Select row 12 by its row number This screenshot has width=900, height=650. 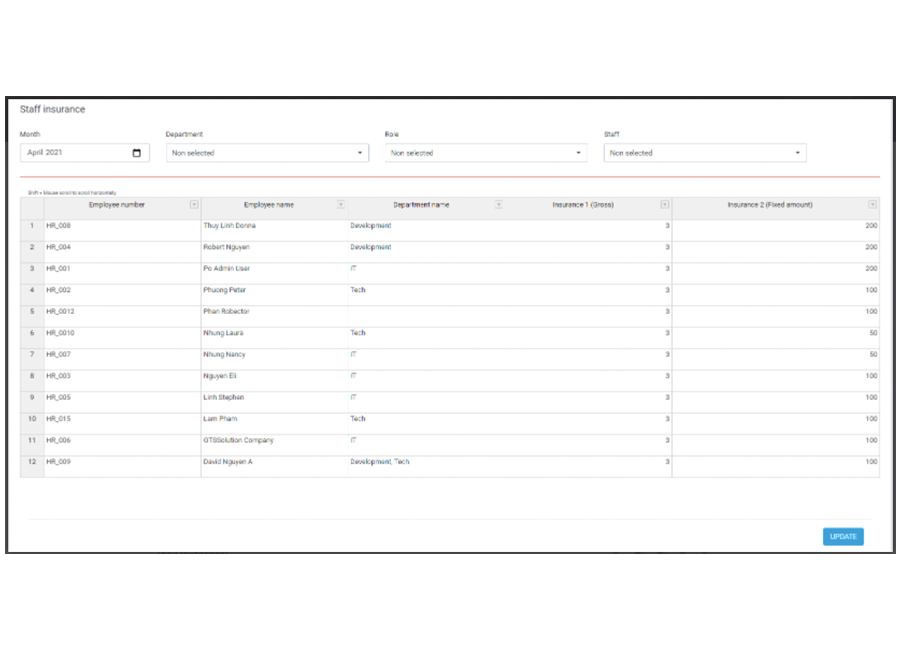click(32, 462)
